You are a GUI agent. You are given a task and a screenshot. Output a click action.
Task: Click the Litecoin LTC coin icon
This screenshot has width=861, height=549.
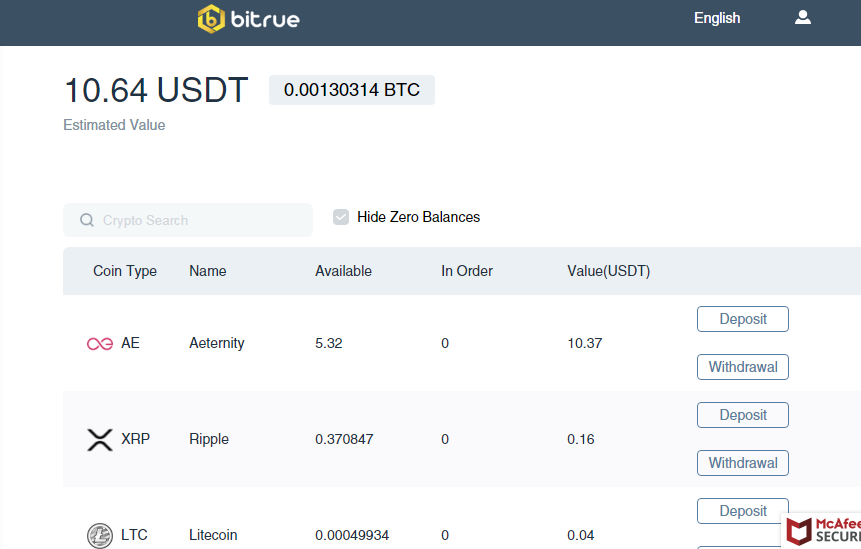(100, 535)
